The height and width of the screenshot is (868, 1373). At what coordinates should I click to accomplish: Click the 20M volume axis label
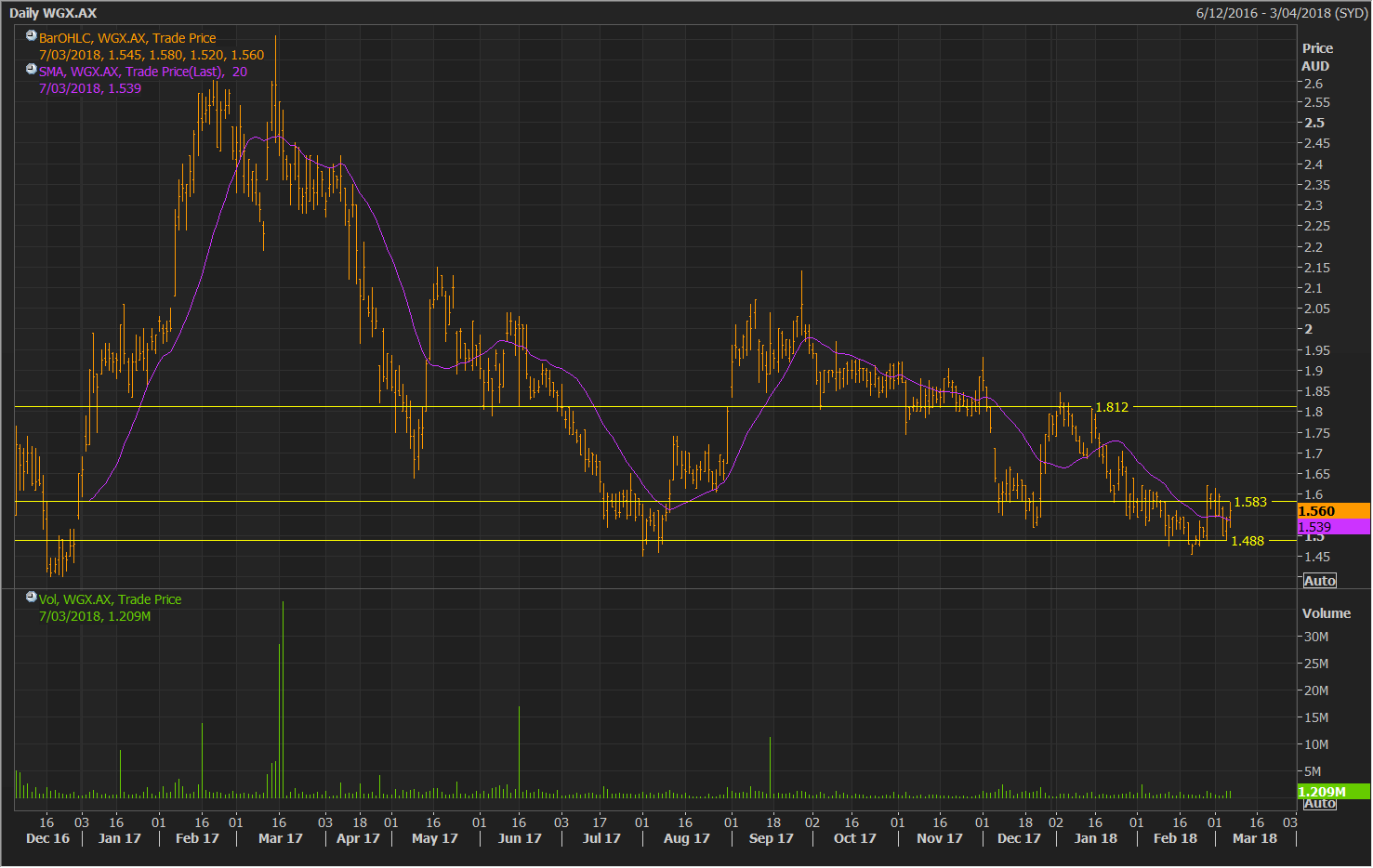click(x=1316, y=690)
